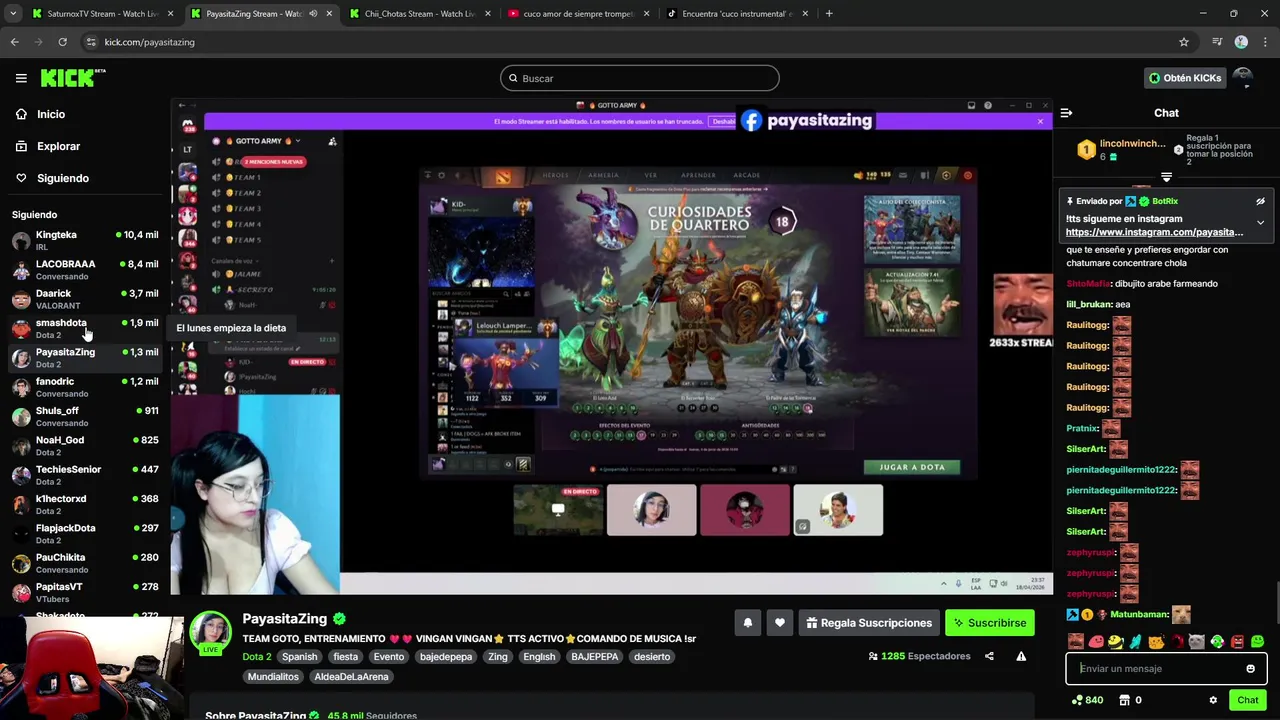Expand the gift leaderboard handle
The width and height of the screenshot is (1280, 720).
(x=1166, y=177)
